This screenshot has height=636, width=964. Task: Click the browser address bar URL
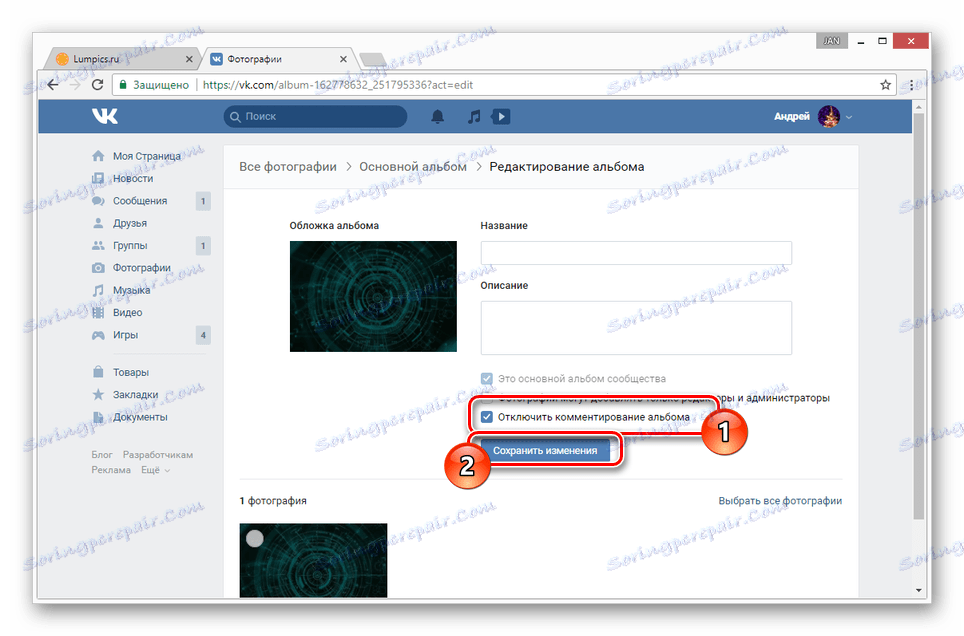(x=338, y=85)
